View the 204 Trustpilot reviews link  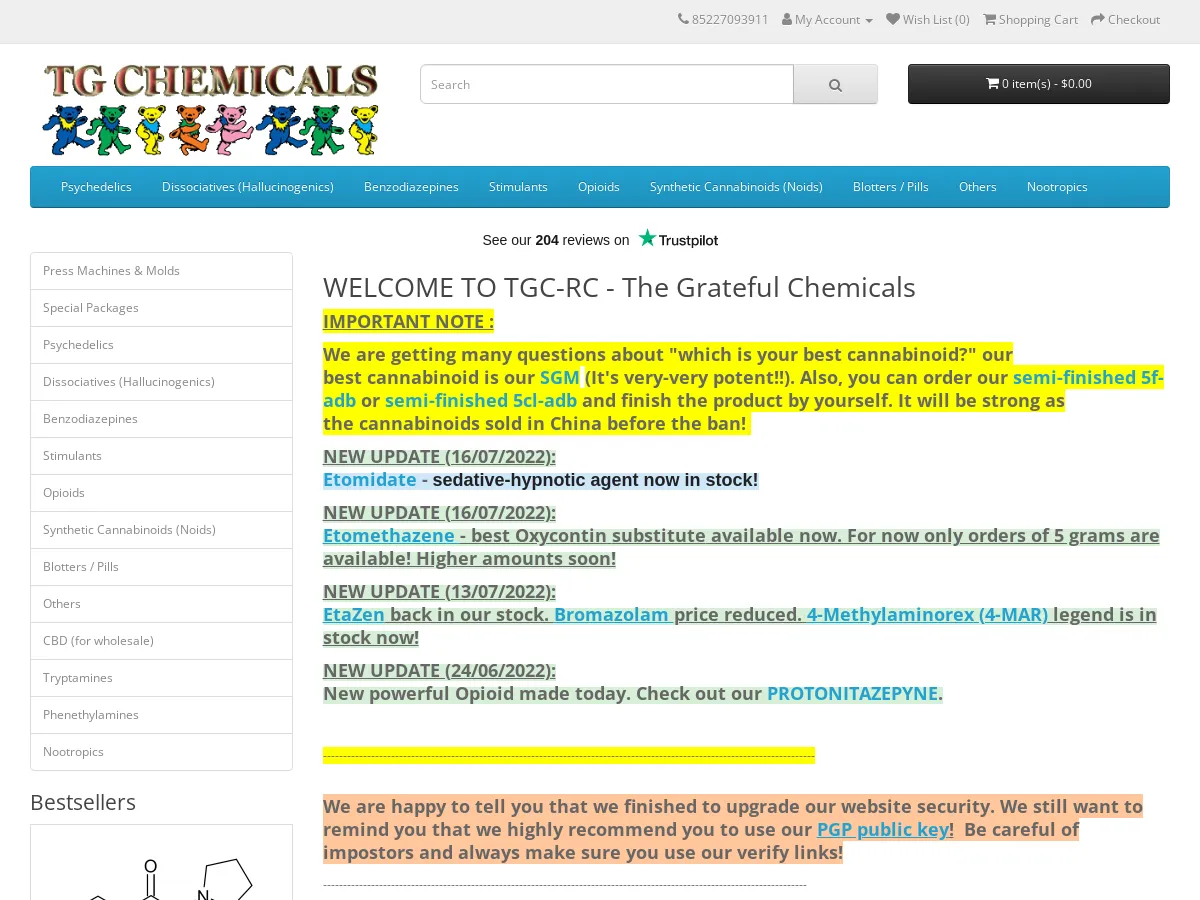[x=547, y=240]
